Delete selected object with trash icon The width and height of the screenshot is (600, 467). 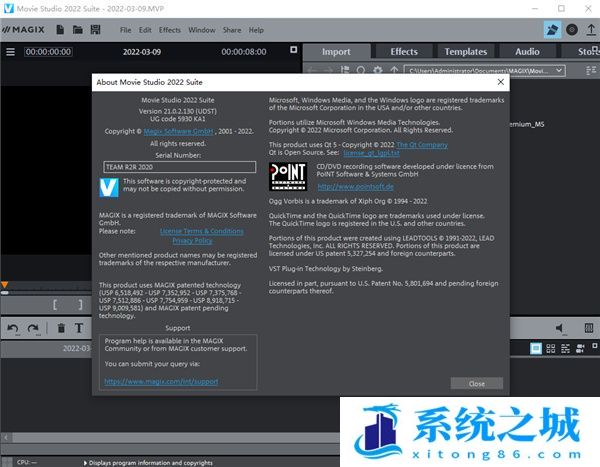point(61,328)
